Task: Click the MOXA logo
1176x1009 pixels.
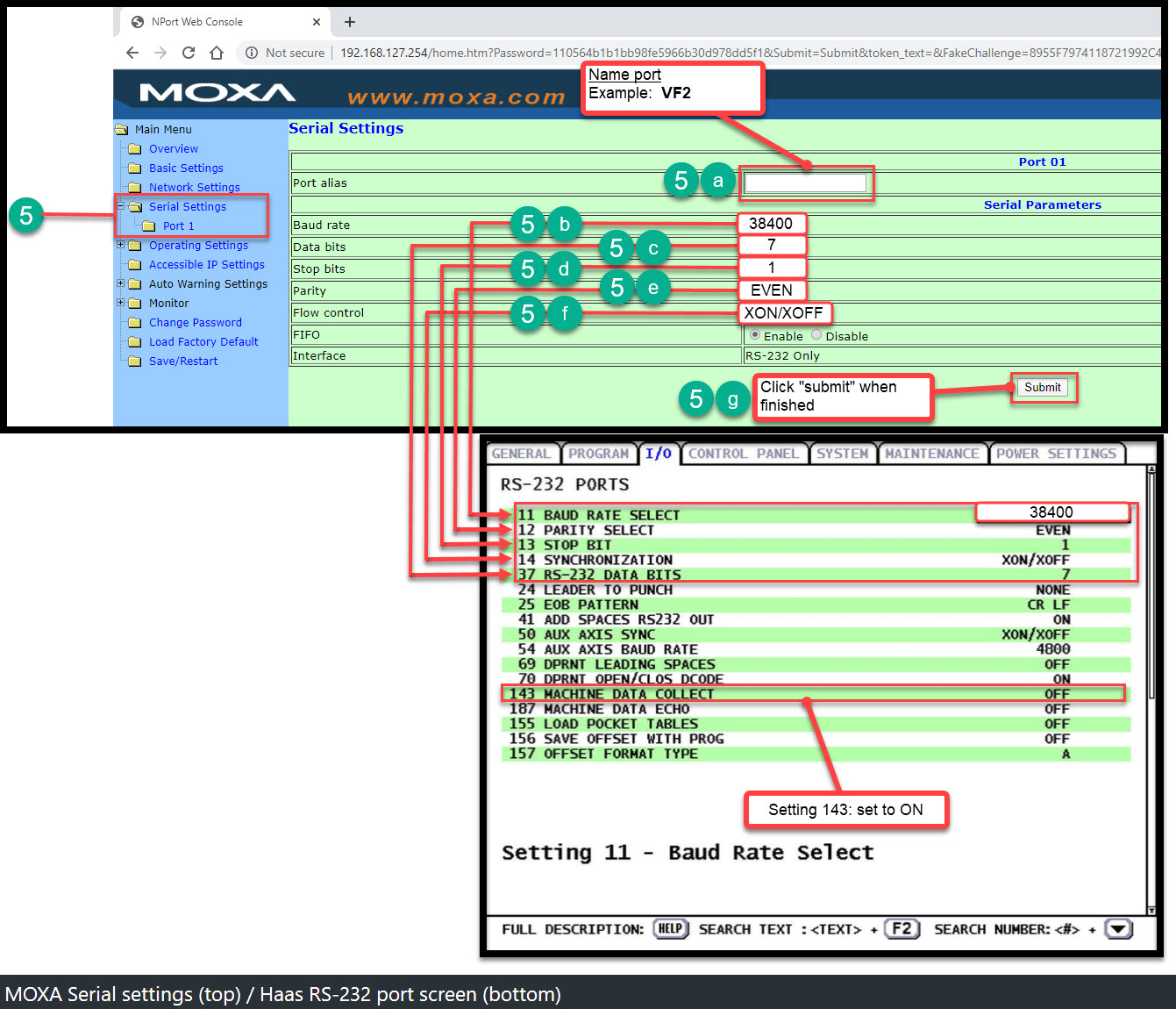Action: pyautogui.click(x=217, y=93)
